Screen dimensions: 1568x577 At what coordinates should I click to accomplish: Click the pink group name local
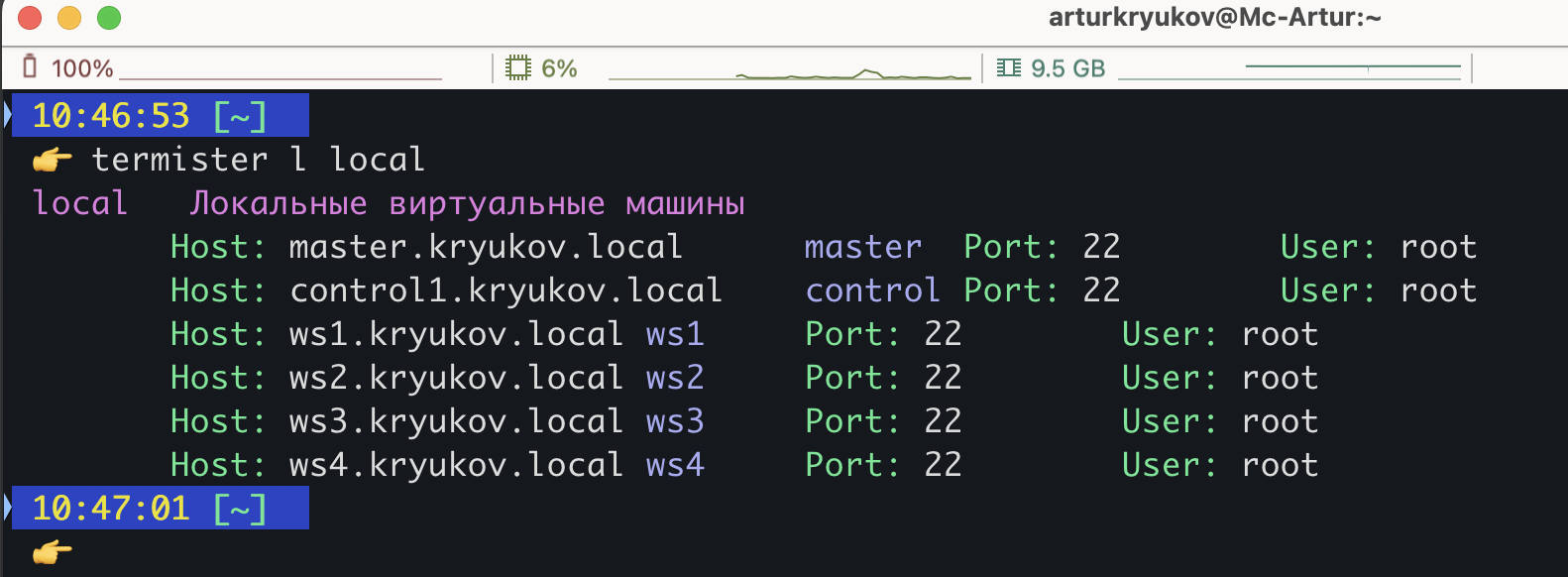80,203
